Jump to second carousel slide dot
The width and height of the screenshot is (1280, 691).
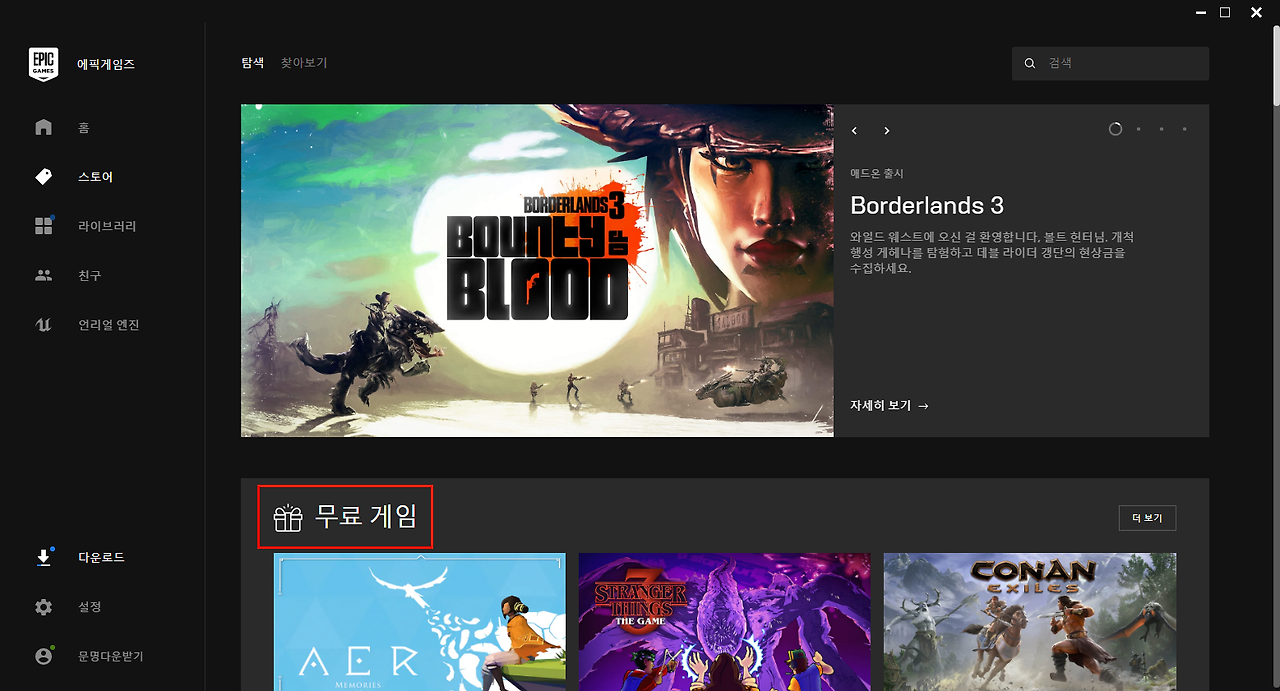click(x=1138, y=129)
